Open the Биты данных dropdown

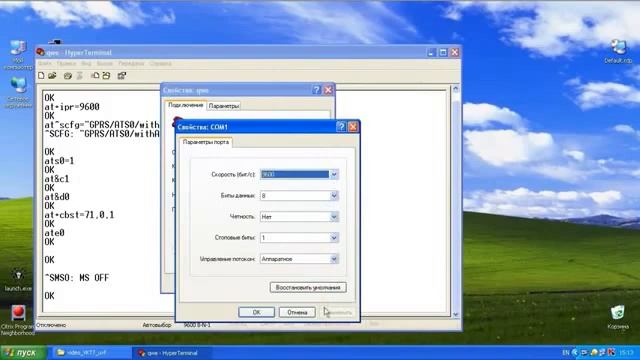(x=334, y=196)
